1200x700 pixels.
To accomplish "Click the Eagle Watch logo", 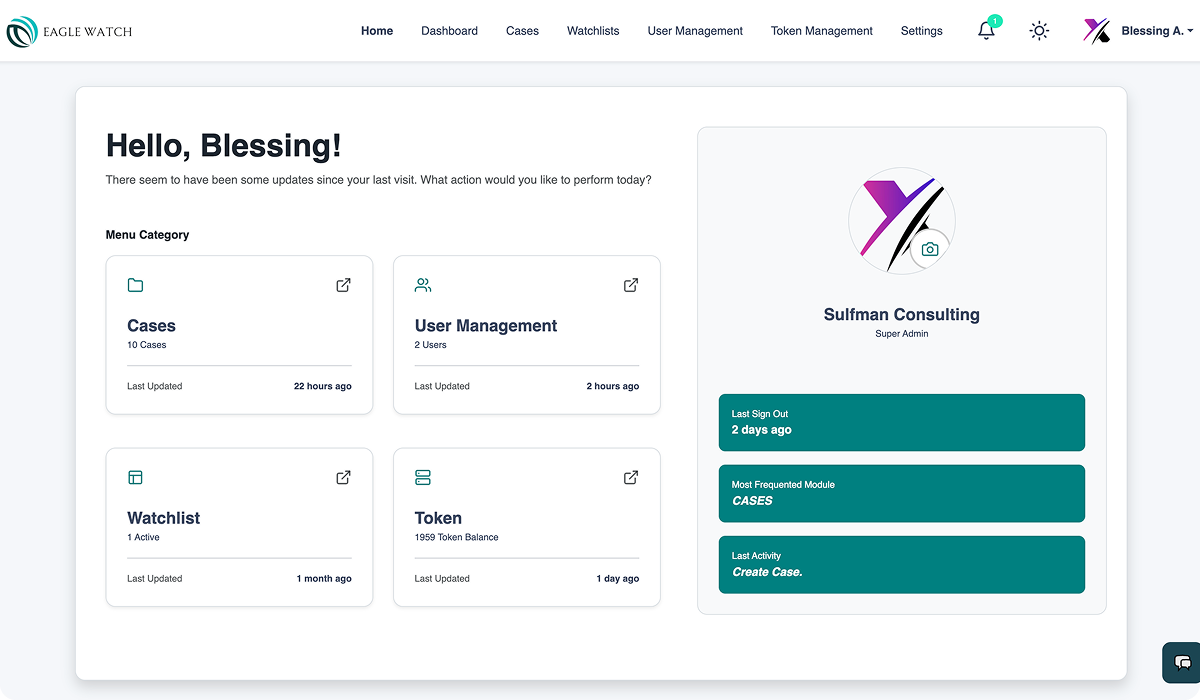I will 69,32.
